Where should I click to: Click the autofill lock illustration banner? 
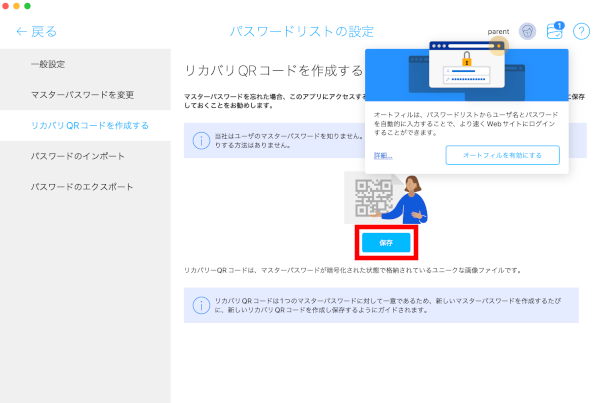pyautogui.click(x=466, y=71)
